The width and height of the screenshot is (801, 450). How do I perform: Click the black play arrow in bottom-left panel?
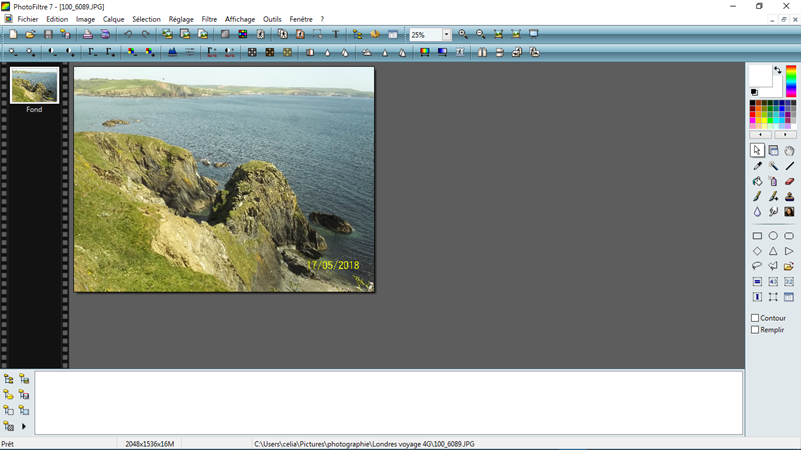tap(24, 427)
